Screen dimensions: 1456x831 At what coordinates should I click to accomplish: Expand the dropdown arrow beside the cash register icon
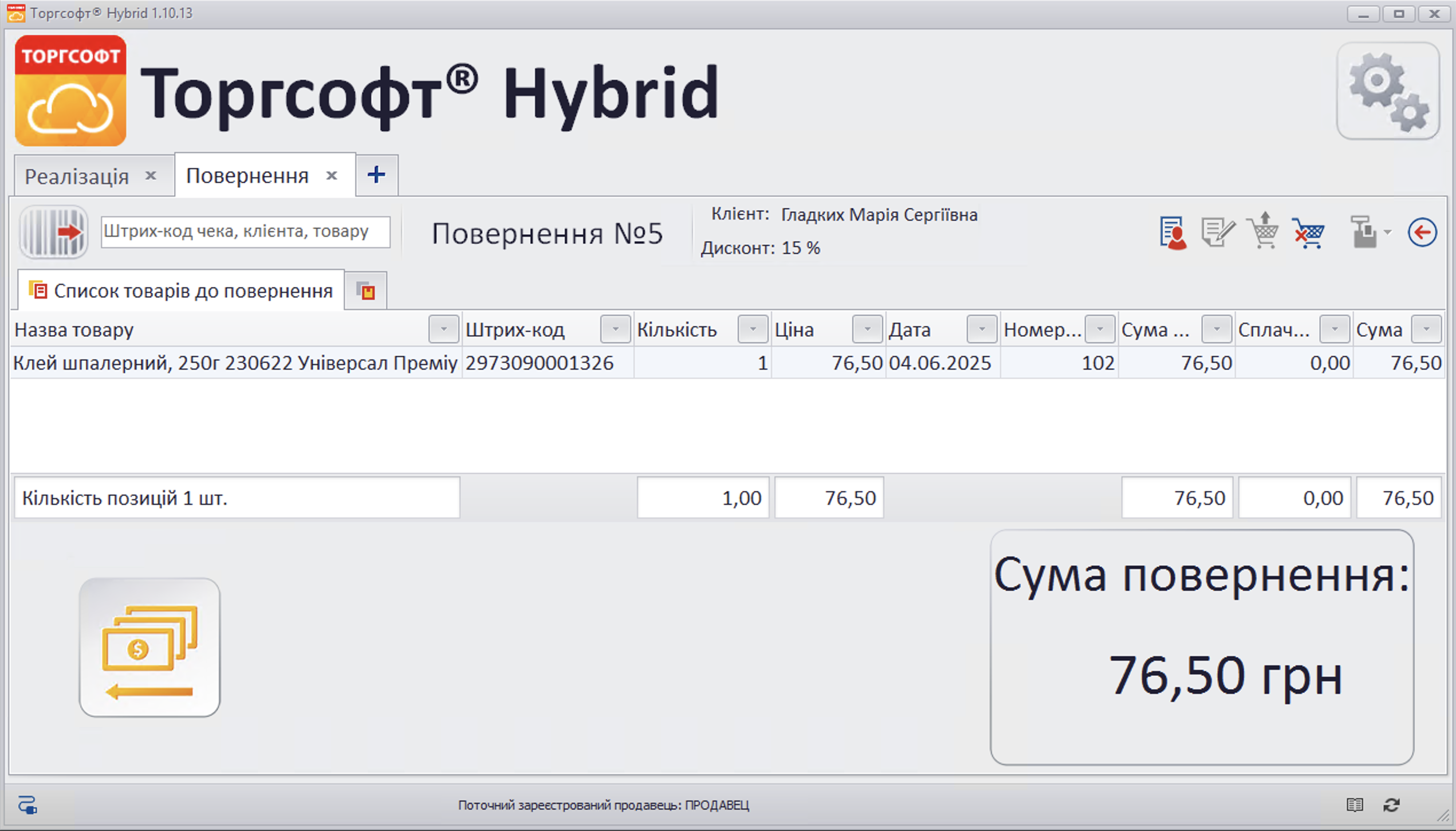pyautogui.click(x=1386, y=233)
